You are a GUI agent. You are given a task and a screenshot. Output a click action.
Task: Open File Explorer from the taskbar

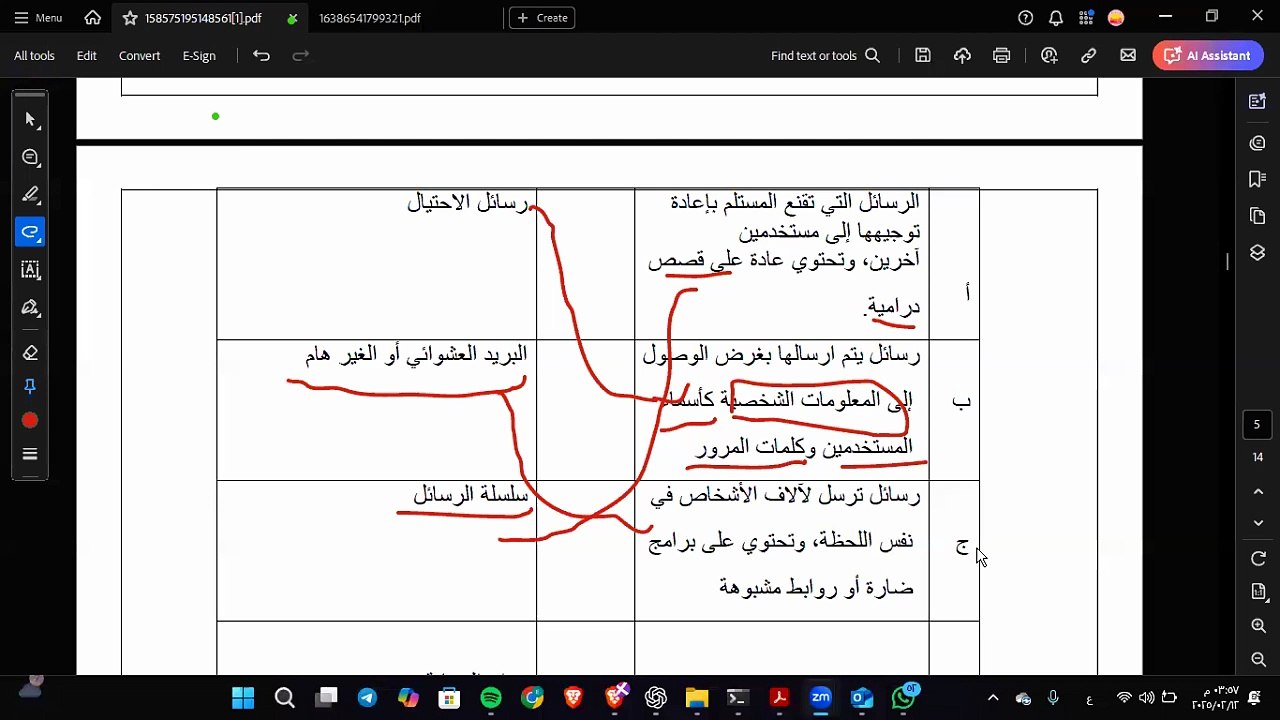[x=697, y=698]
